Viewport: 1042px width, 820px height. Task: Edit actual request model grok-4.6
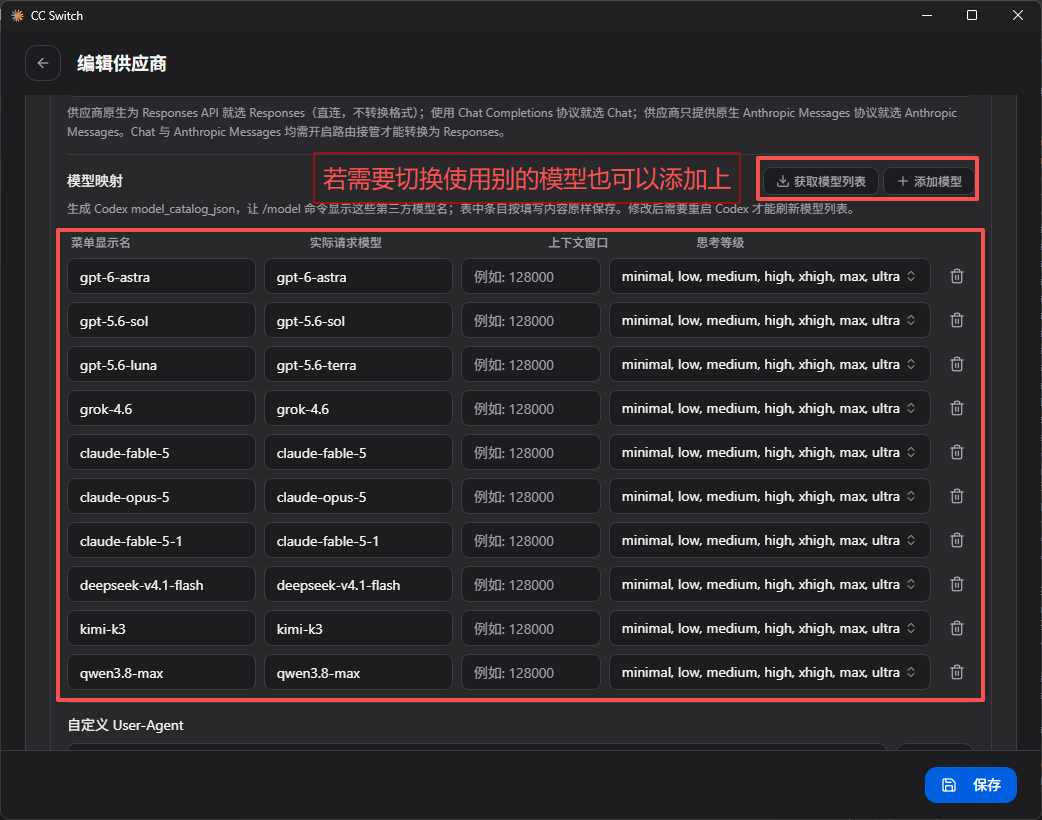click(x=358, y=409)
